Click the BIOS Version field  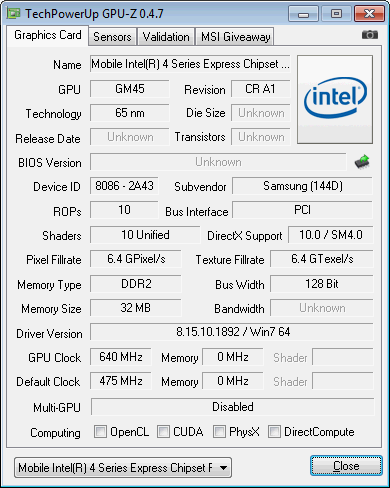click(x=218, y=162)
